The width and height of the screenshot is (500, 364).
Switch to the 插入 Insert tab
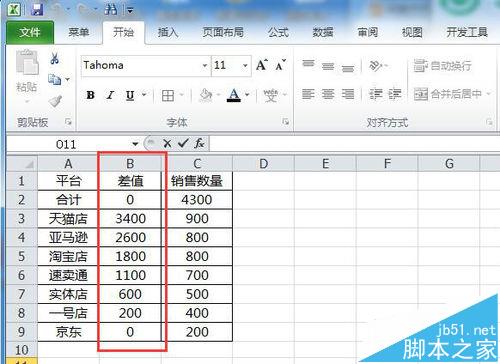tap(168, 32)
